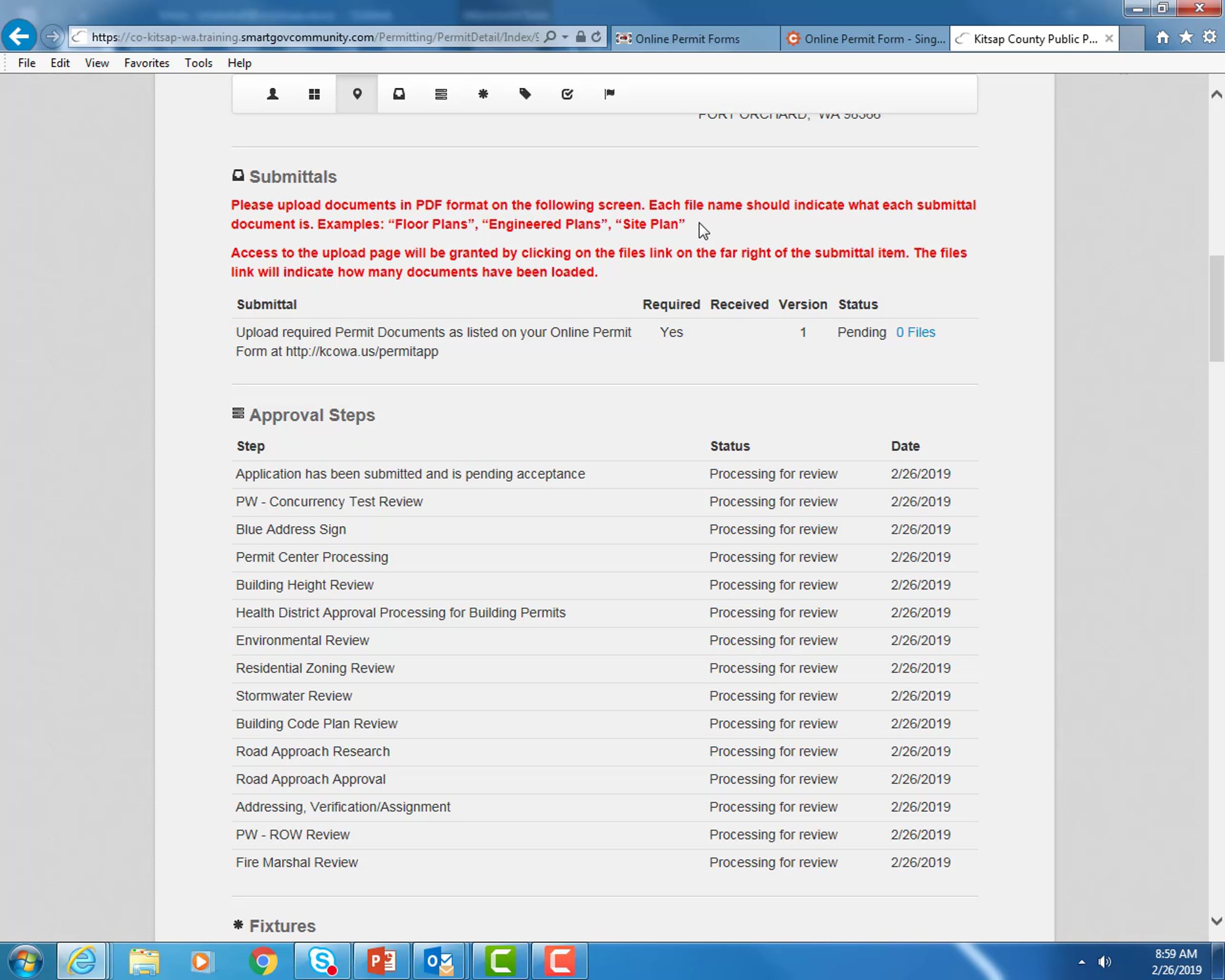Open the 0 Files upload link
1225x980 pixels.
coord(915,332)
